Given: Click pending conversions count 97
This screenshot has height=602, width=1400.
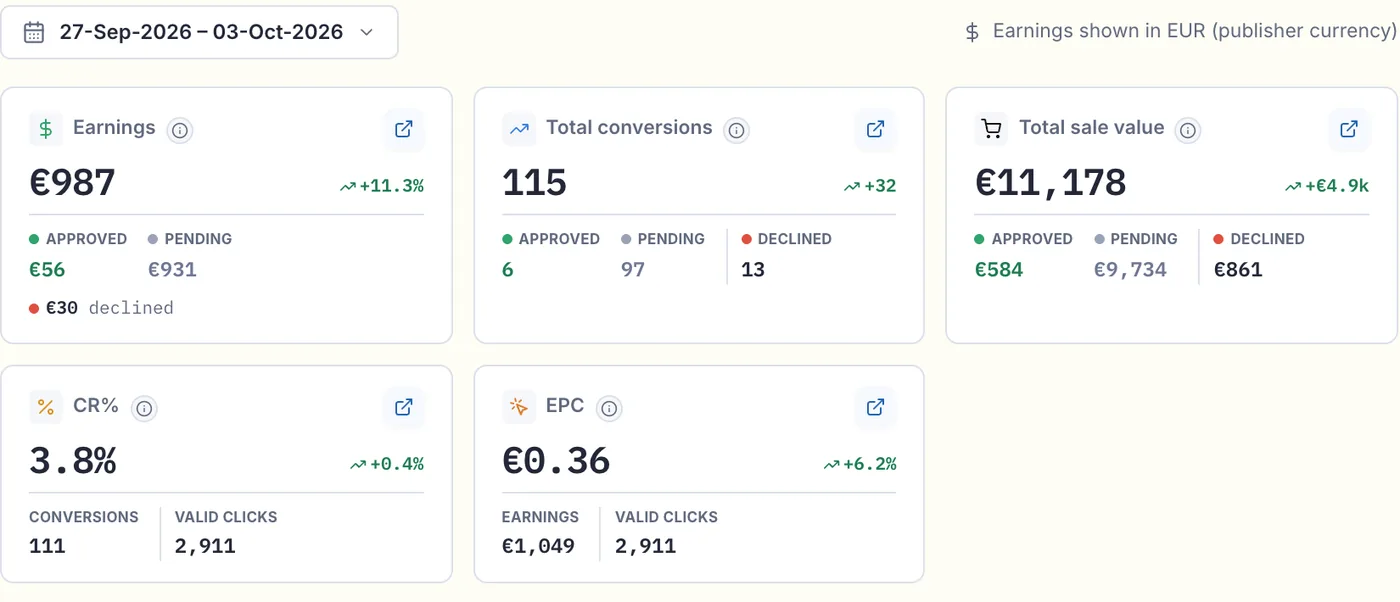Looking at the screenshot, I should click(633, 269).
